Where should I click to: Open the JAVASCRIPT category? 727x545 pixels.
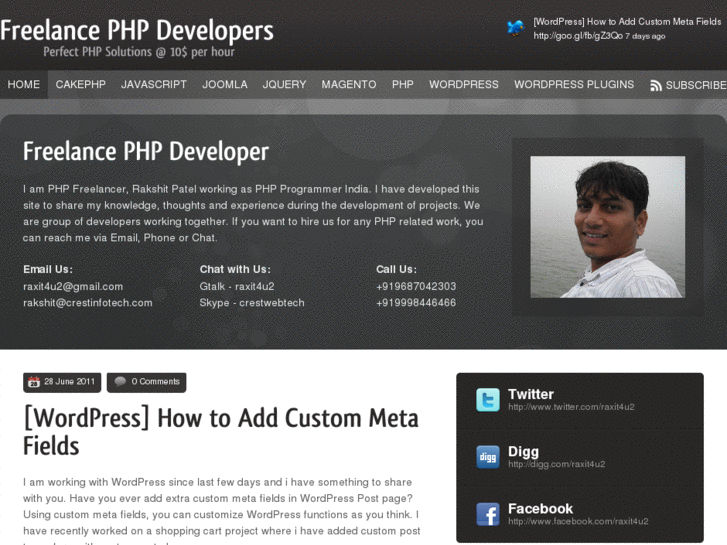pos(154,84)
